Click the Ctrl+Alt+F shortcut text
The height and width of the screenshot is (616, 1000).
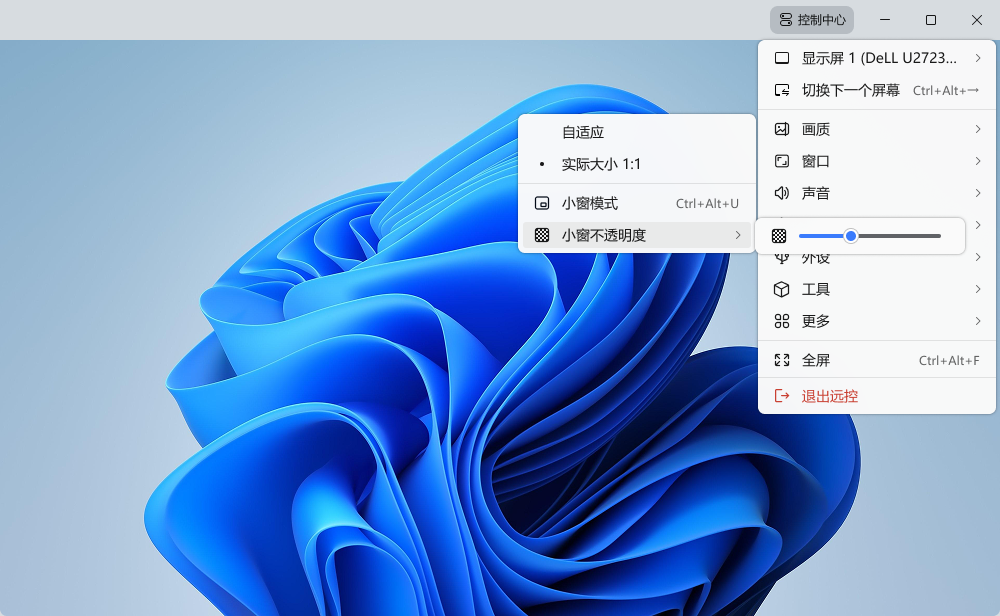949,360
